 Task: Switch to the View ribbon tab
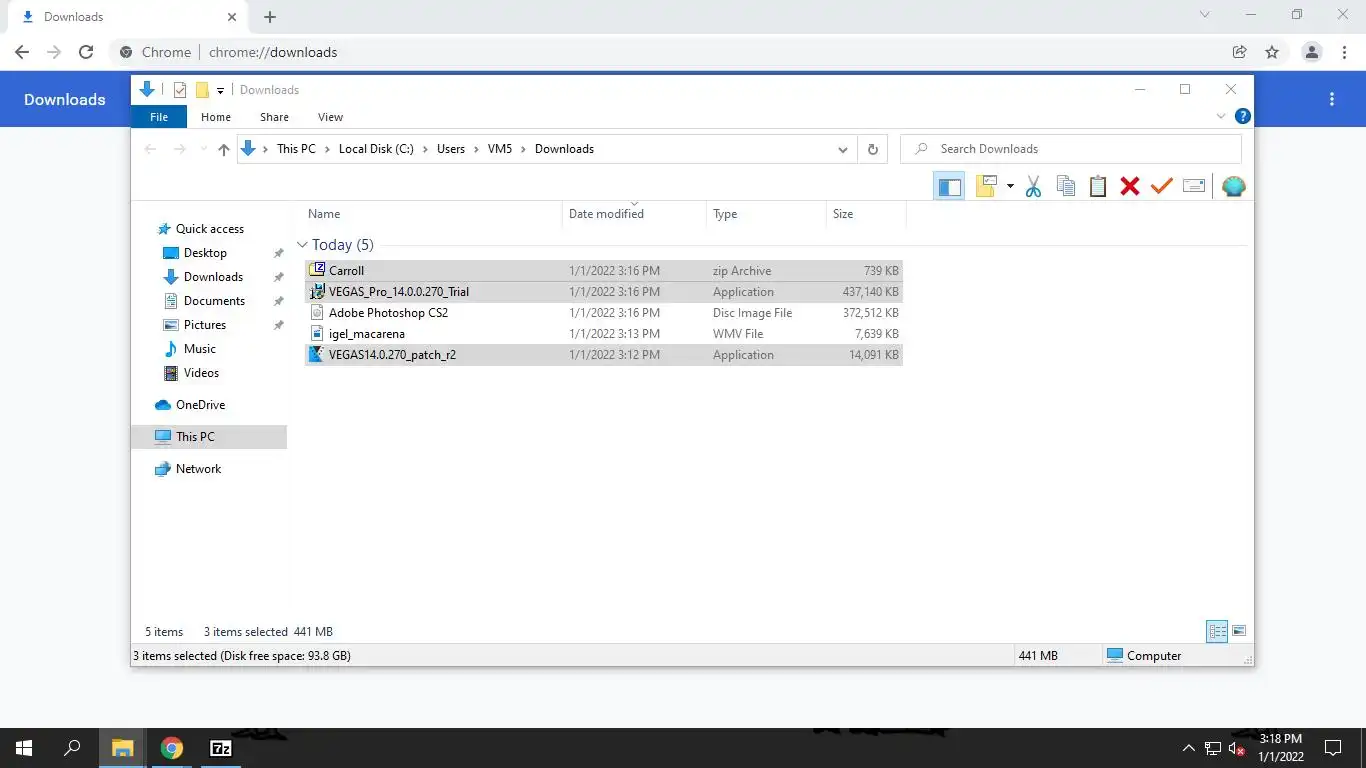[x=330, y=117]
